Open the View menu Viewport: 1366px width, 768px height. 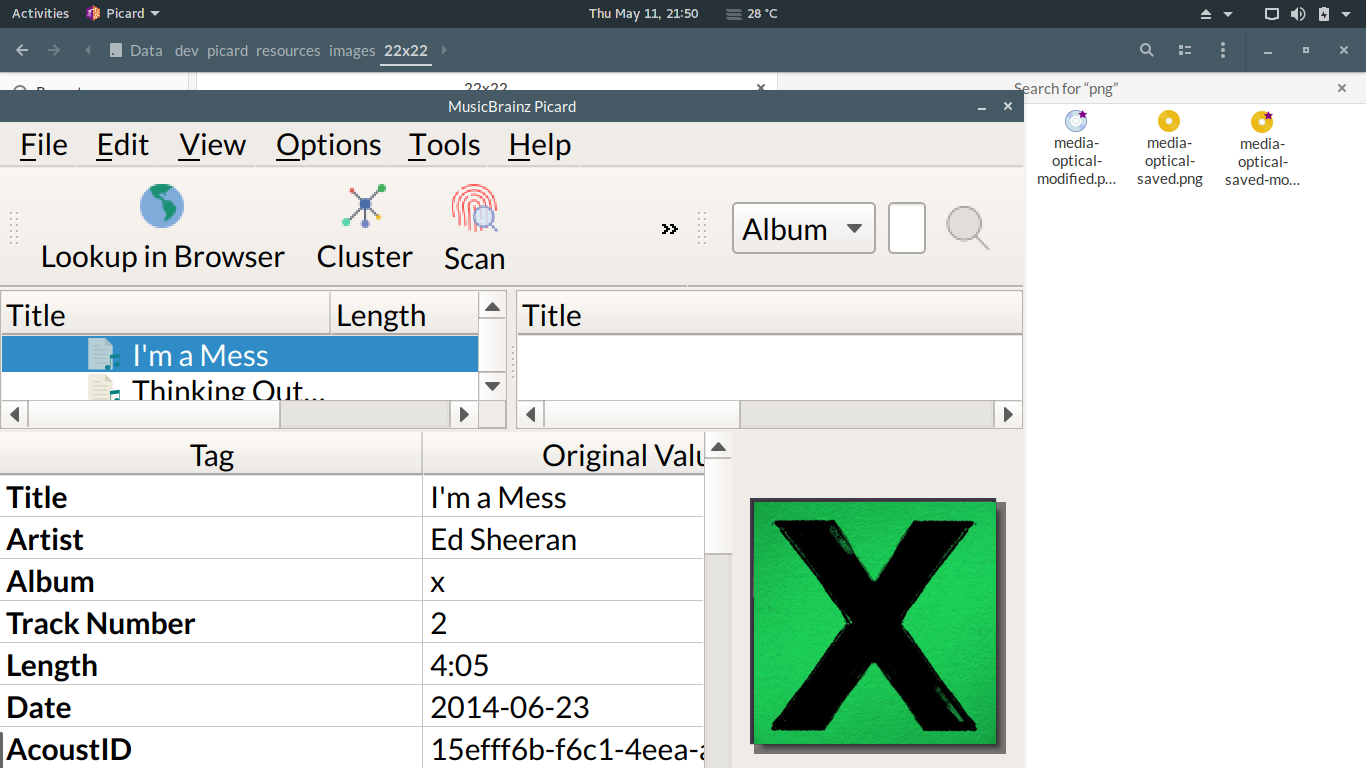tap(213, 145)
